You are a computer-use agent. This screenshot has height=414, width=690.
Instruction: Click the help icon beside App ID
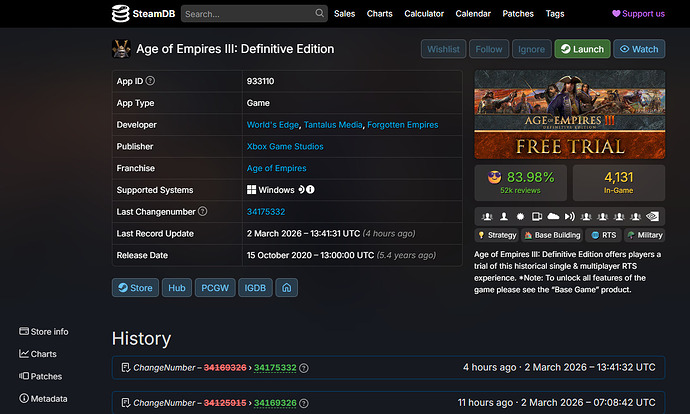pyautogui.click(x=150, y=80)
